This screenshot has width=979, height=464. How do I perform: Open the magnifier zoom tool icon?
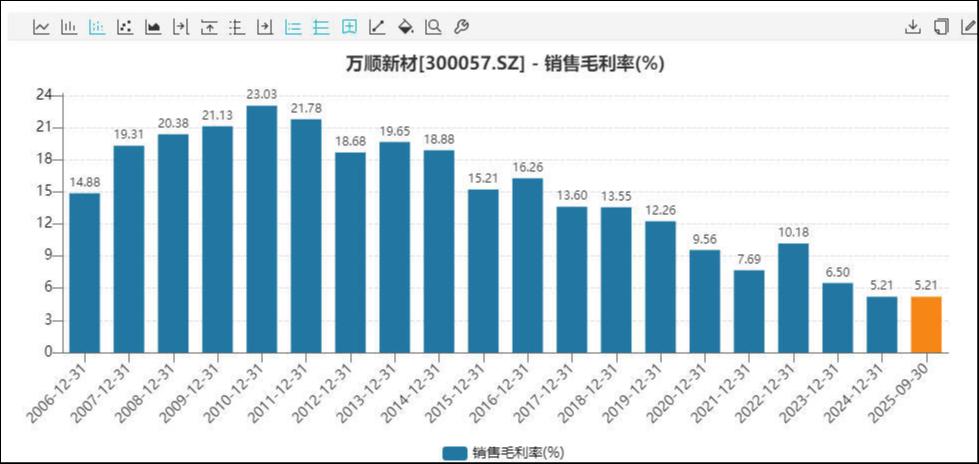(433, 27)
